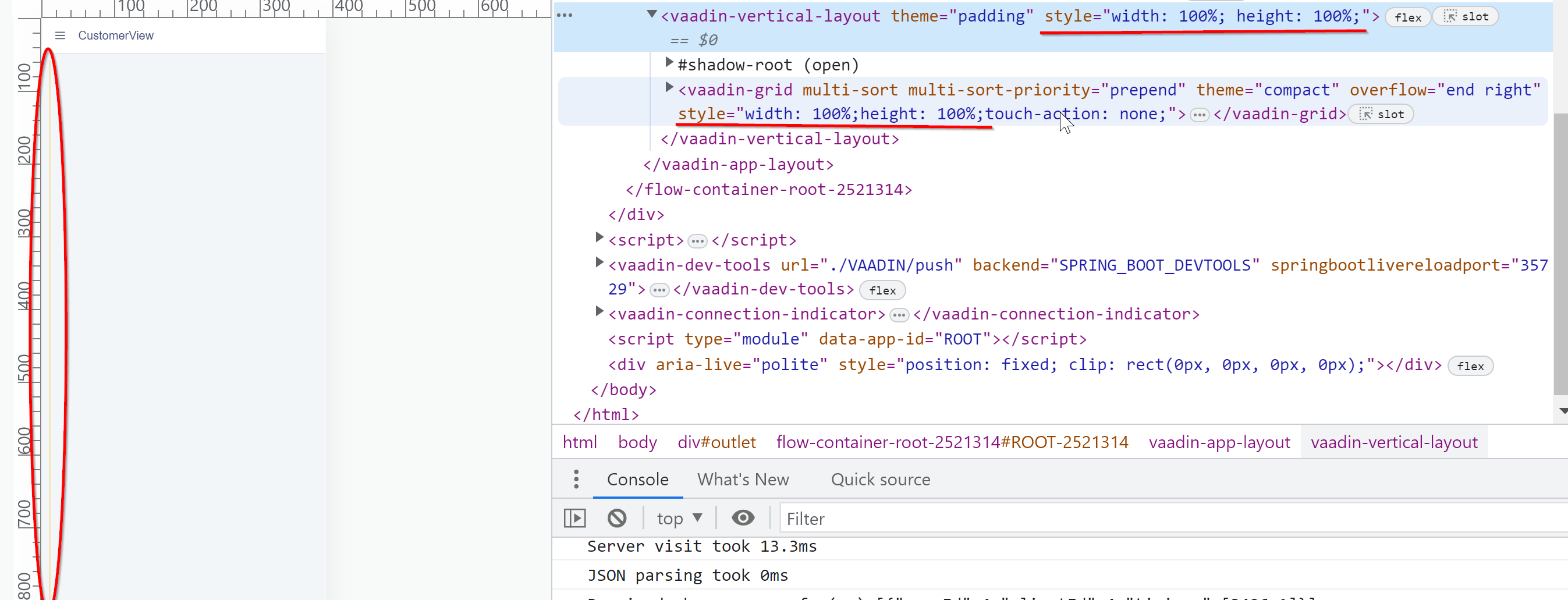Click the slot badge after vaadin-grid
This screenshot has width=1568, height=600.
1381,115
